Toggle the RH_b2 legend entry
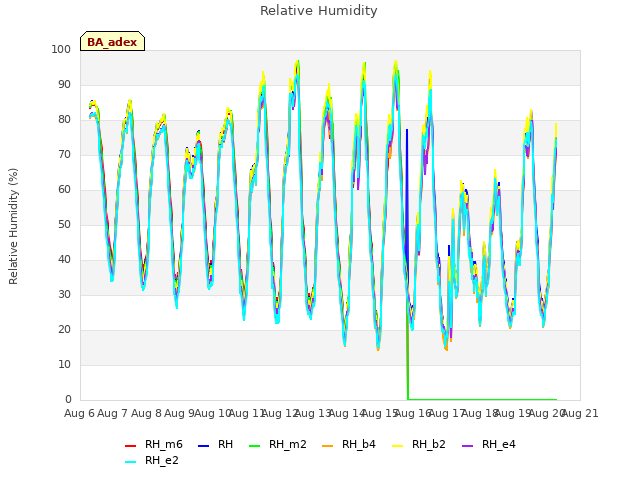Image resolution: width=640 pixels, height=480 pixels. click(418, 444)
